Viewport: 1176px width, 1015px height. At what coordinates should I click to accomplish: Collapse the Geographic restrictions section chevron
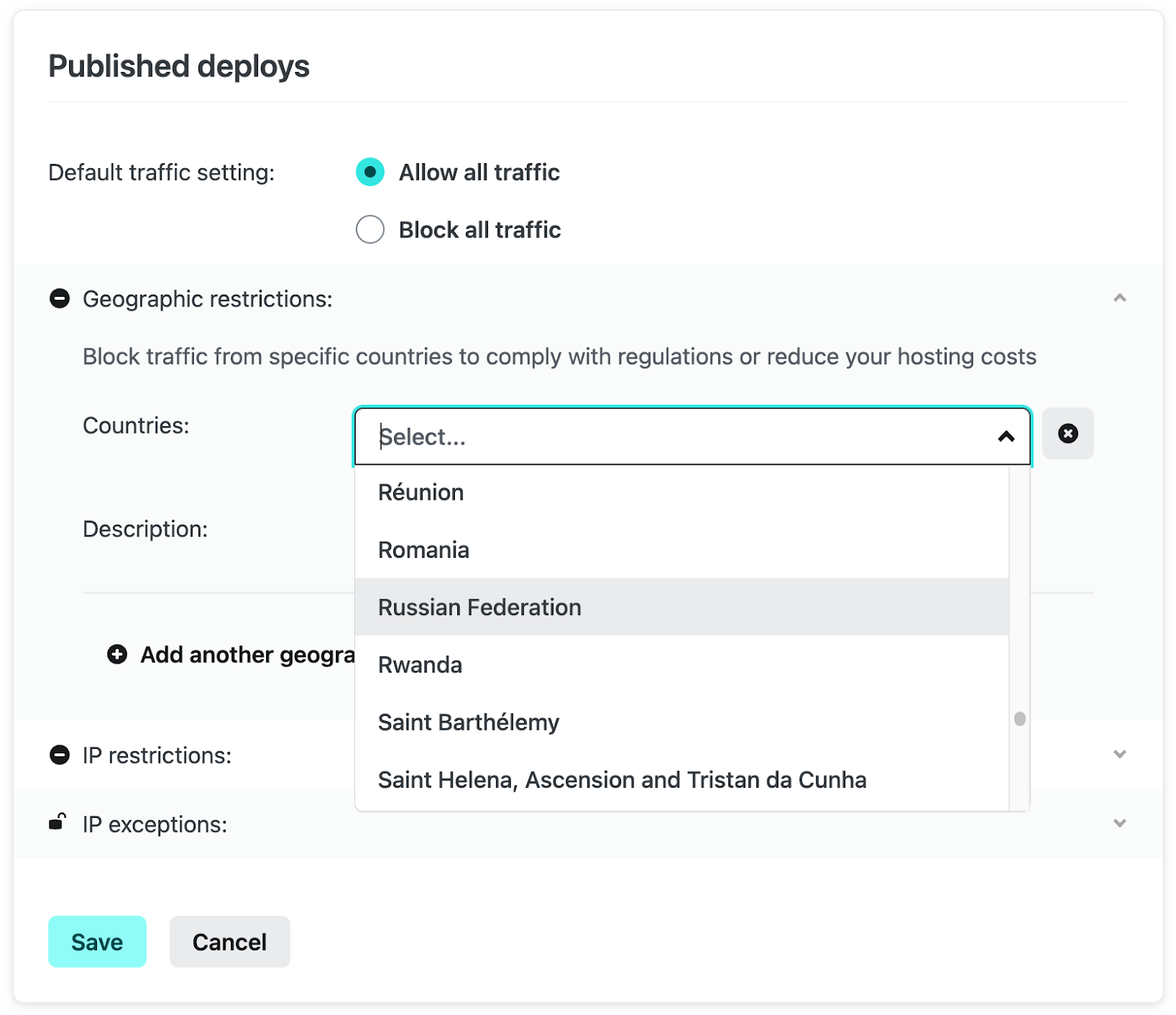pos(1119,298)
